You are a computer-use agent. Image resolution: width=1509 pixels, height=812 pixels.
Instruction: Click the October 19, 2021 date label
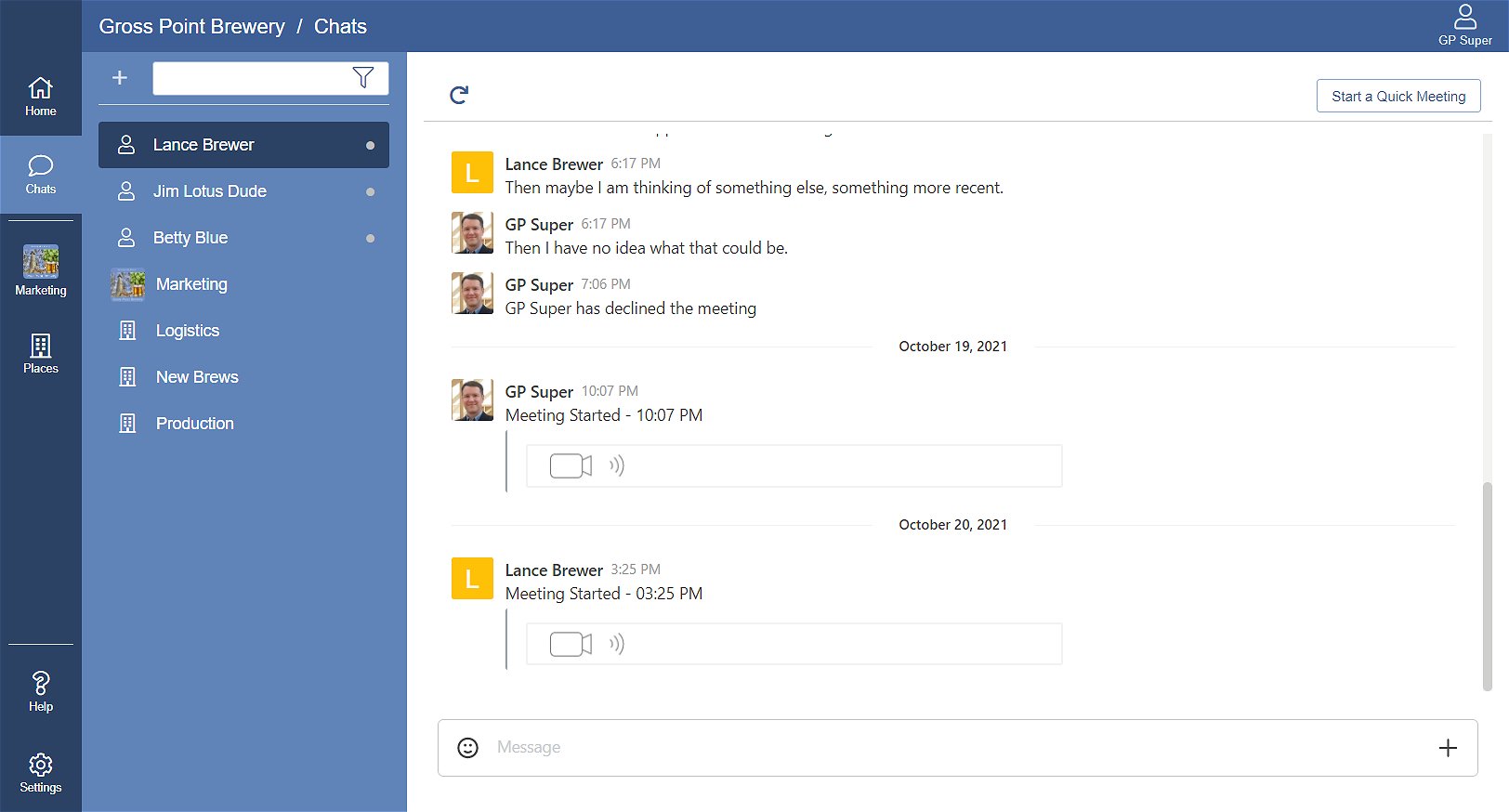pos(952,347)
